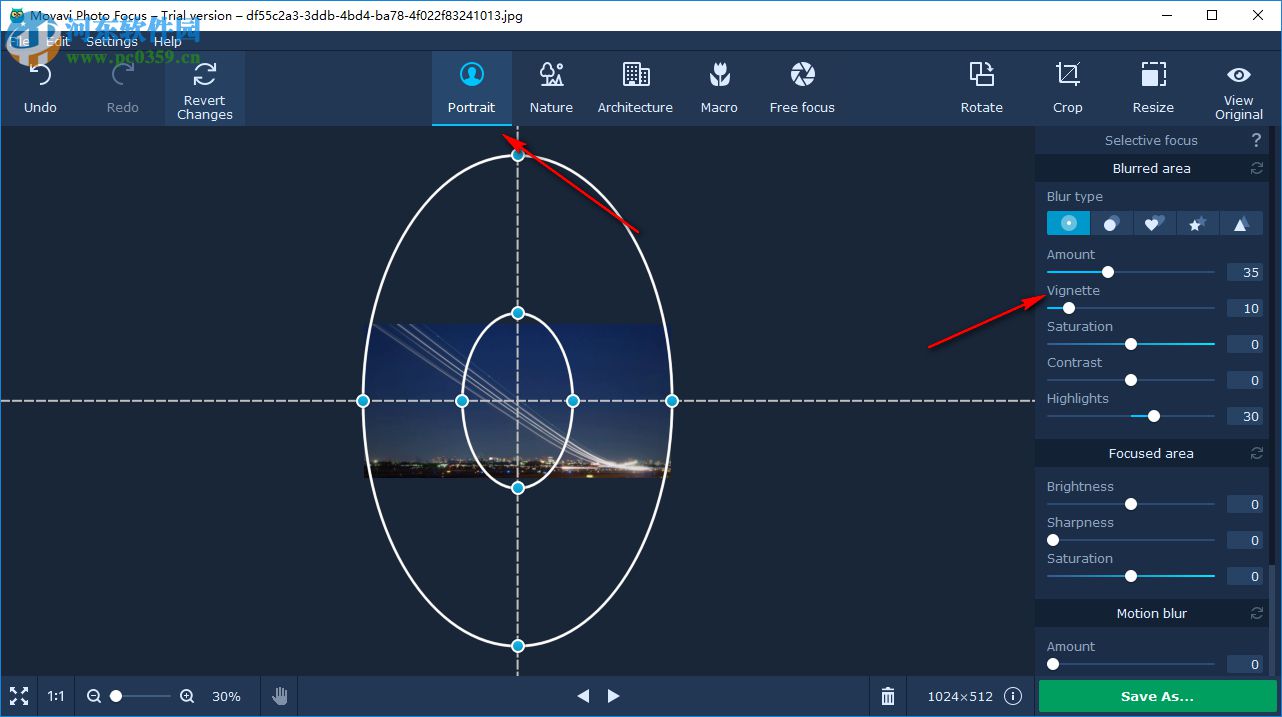Edit the Sharpness value field
Screen dimensions: 1282x717
[x=1245, y=541]
